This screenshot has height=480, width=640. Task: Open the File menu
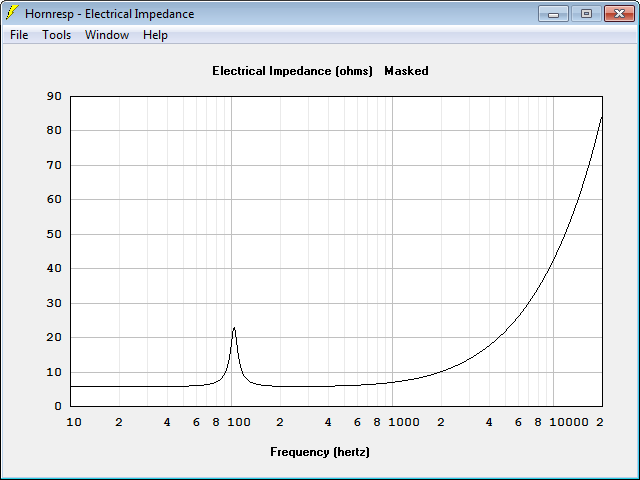pos(19,35)
